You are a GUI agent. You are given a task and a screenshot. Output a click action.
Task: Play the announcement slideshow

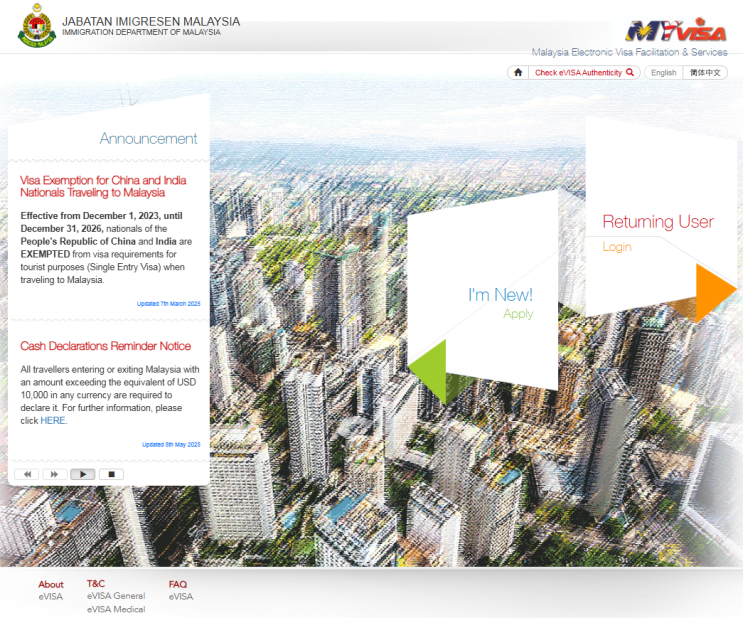click(83, 474)
